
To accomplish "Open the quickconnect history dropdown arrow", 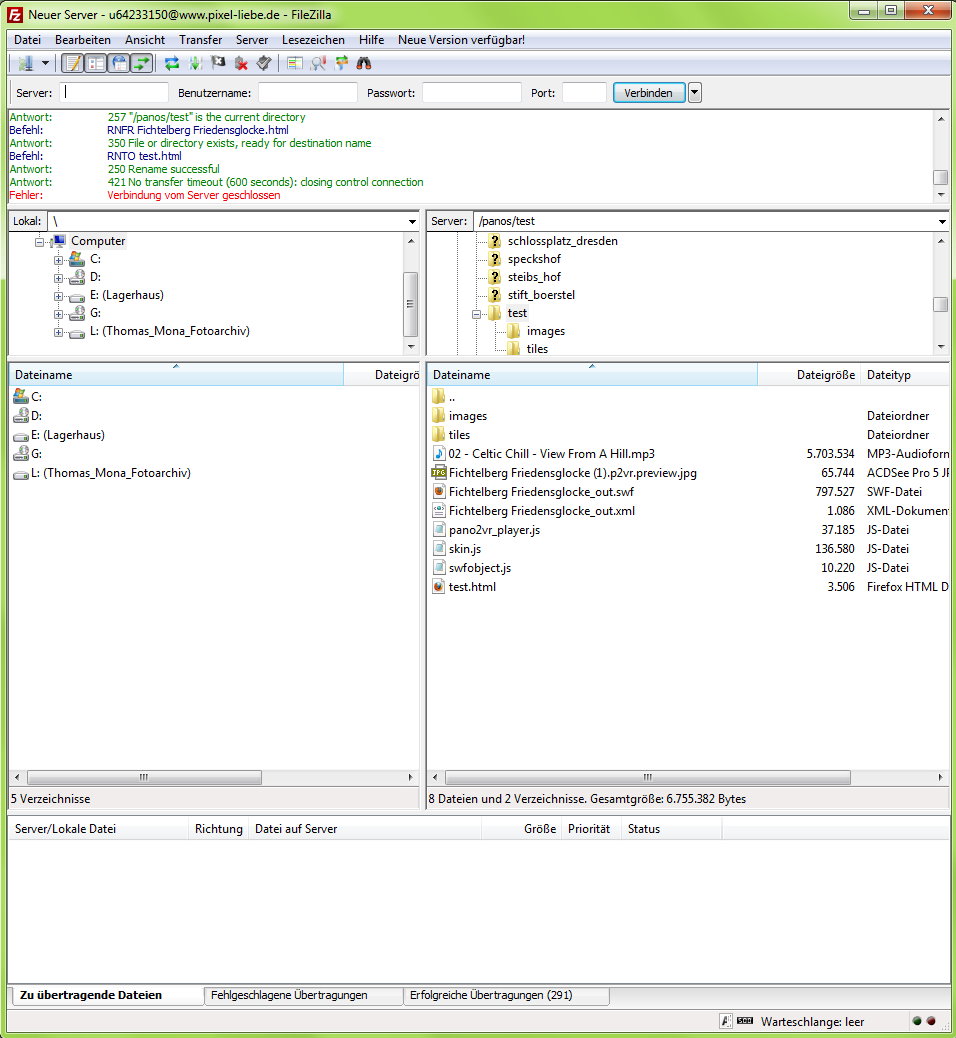I will (x=695, y=93).
